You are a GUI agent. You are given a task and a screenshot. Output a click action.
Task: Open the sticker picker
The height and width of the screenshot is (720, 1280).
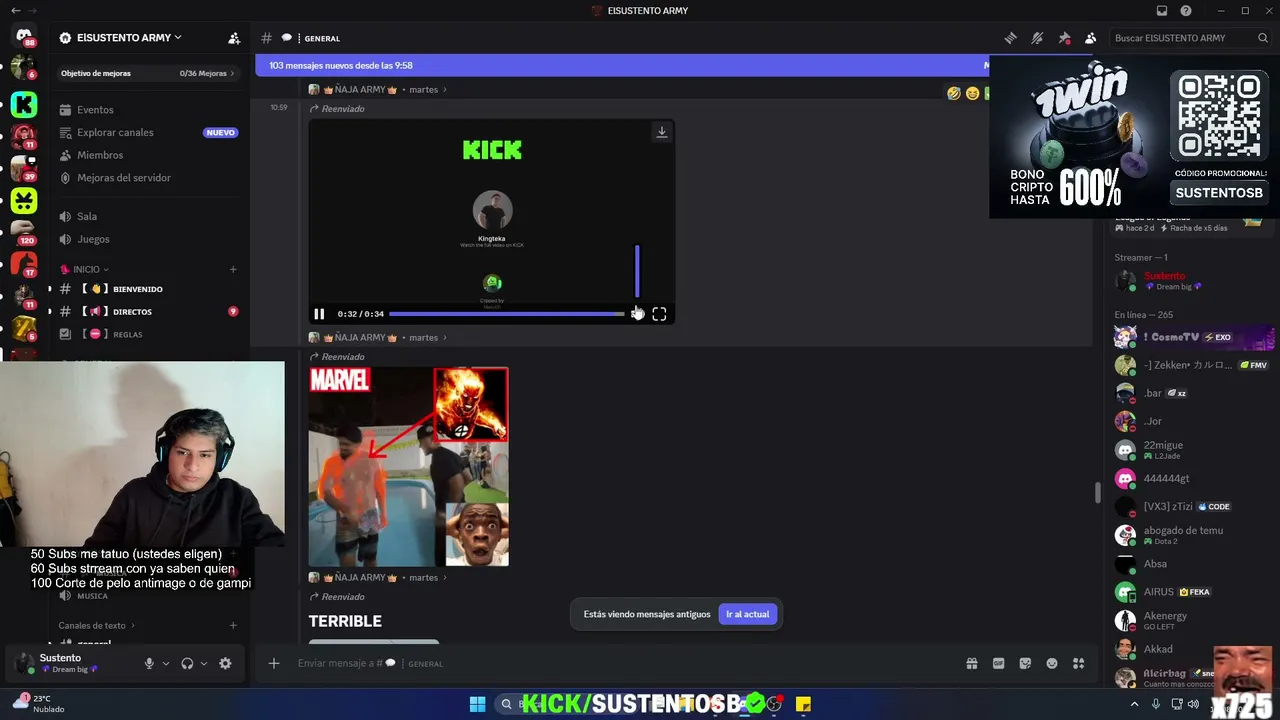tap(1025, 663)
